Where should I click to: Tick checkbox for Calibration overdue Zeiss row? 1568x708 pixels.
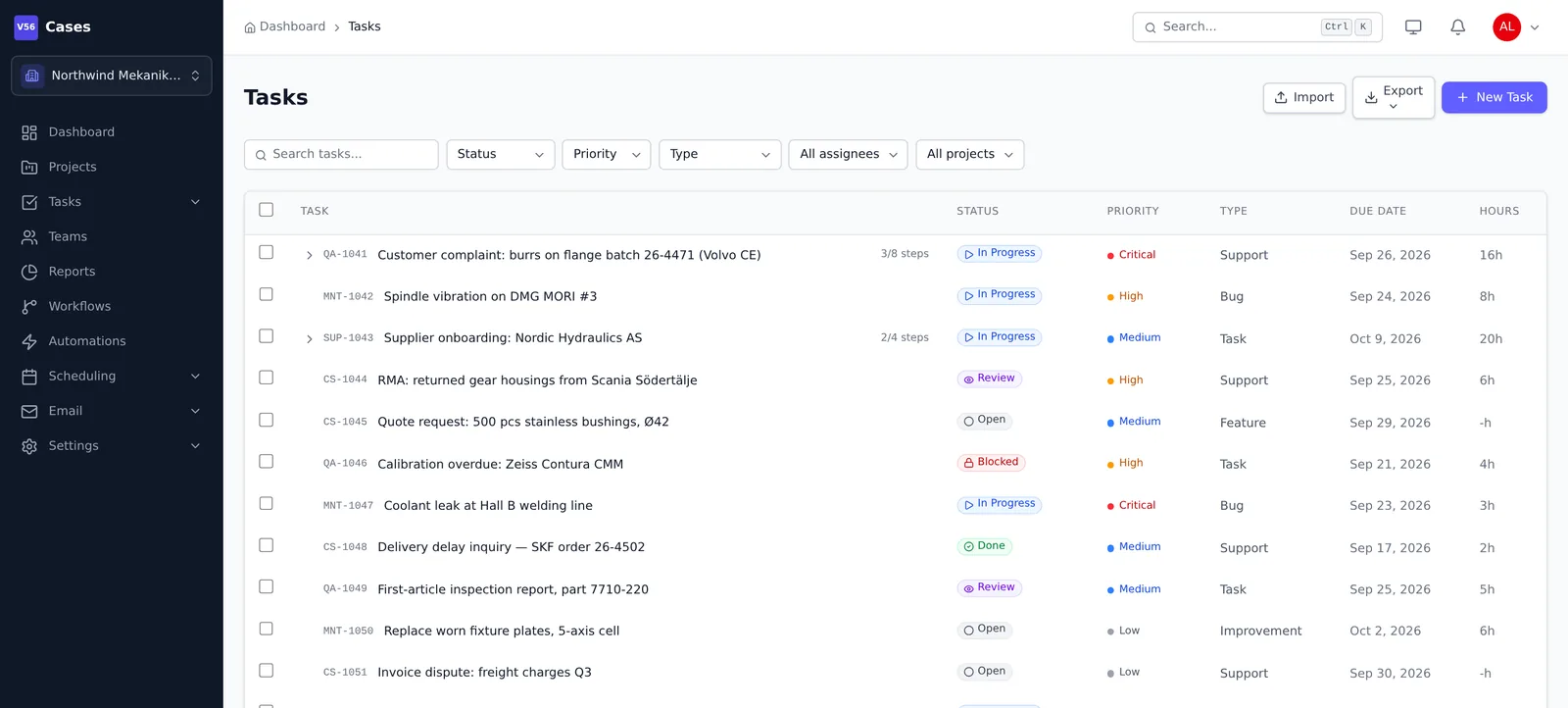click(x=266, y=461)
